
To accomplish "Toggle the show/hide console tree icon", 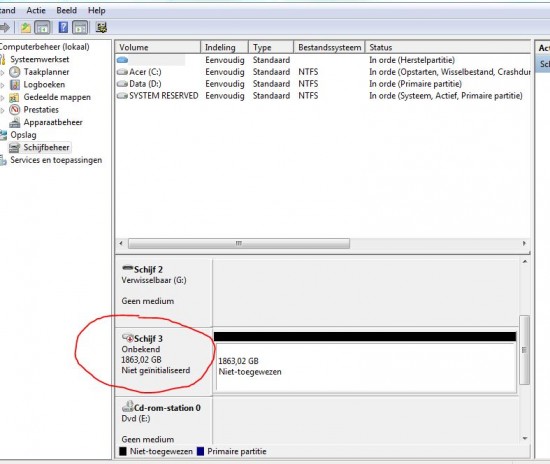I will point(42,27).
